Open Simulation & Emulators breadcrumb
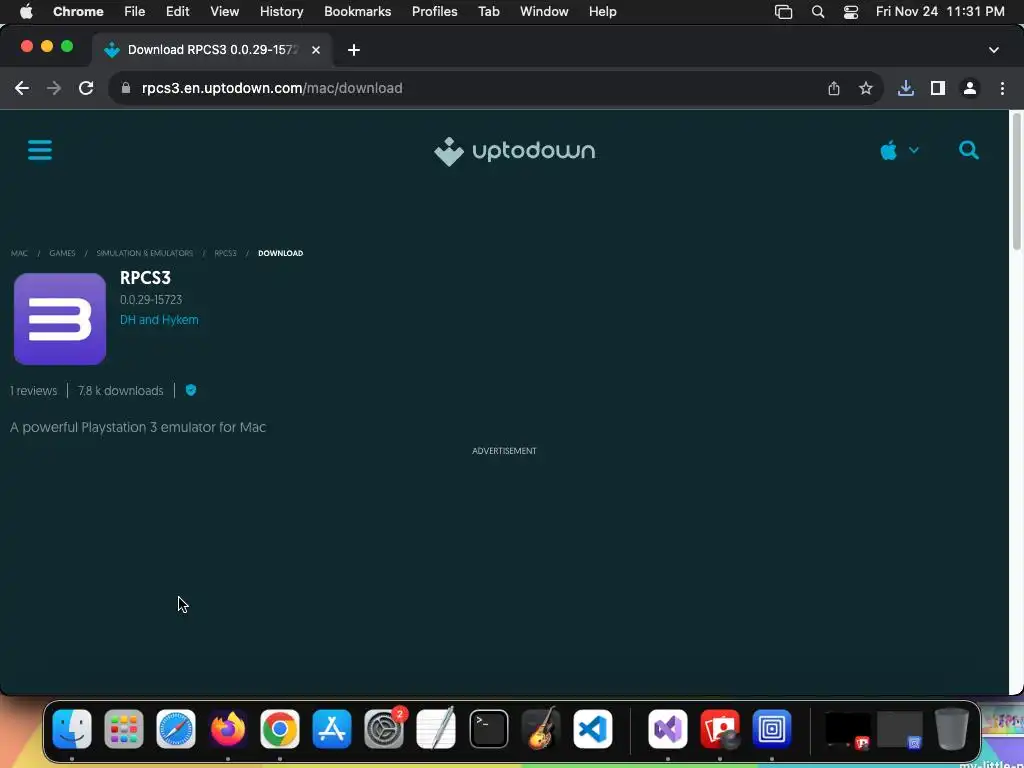1024x768 pixels. (145, 253)
